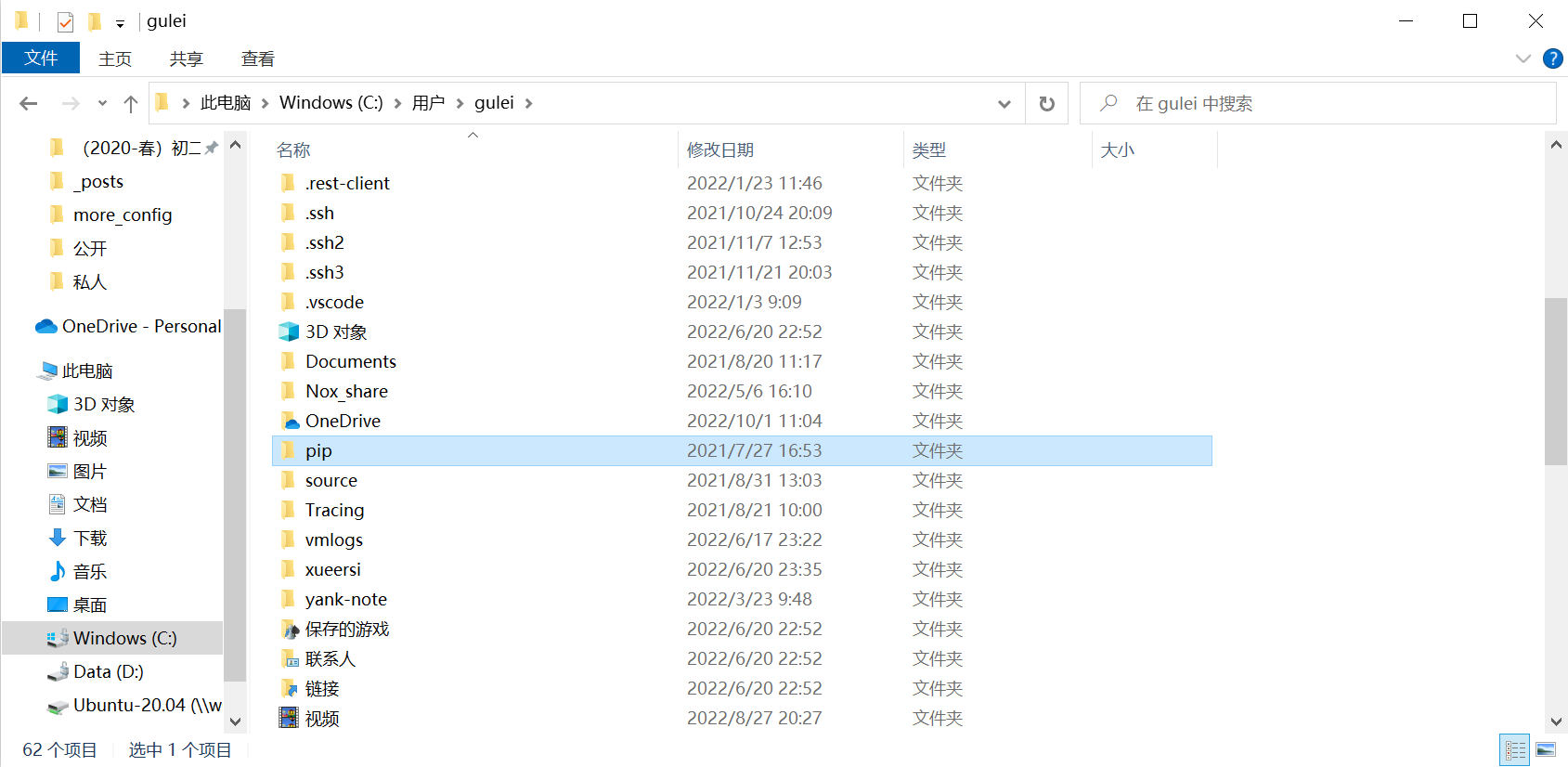
Task: Open the recent locations dropdown arrow
Action: pyautogui.click(x=102, y=103)
